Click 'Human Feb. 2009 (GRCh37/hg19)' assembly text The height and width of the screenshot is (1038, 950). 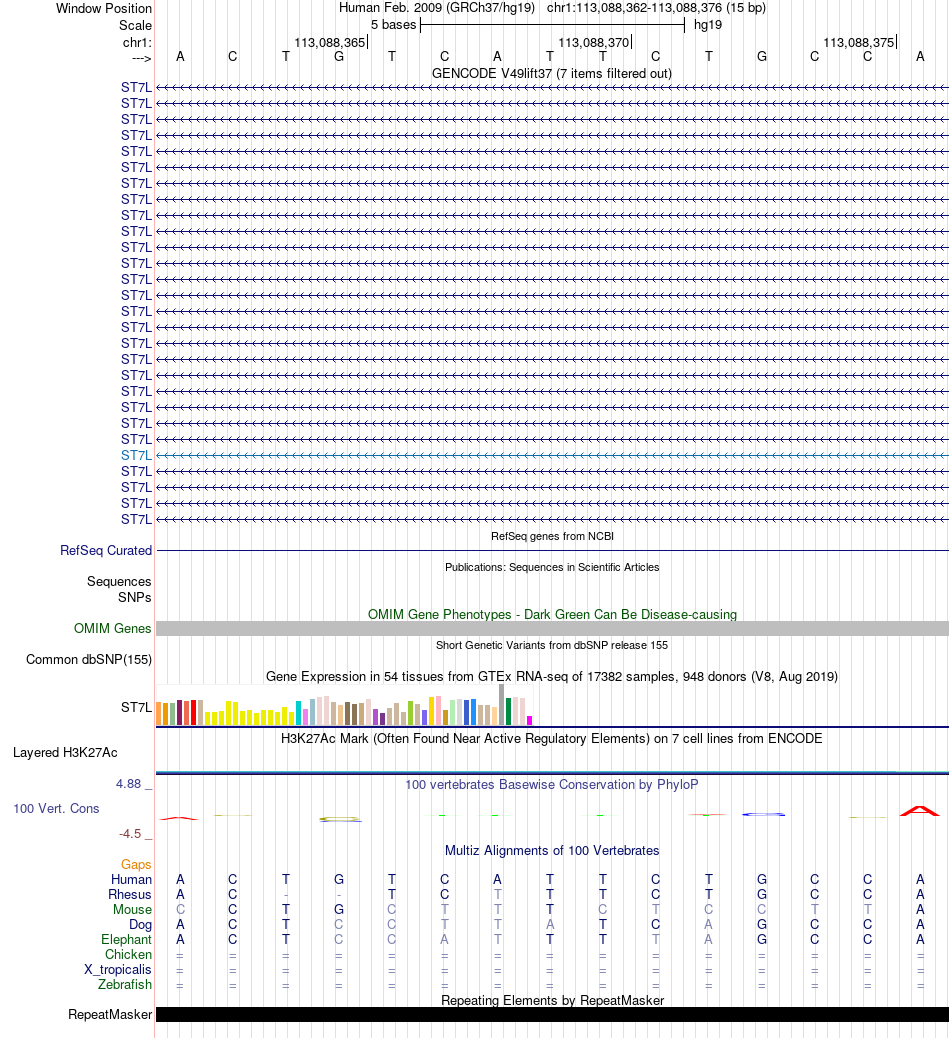coord(437,8)
